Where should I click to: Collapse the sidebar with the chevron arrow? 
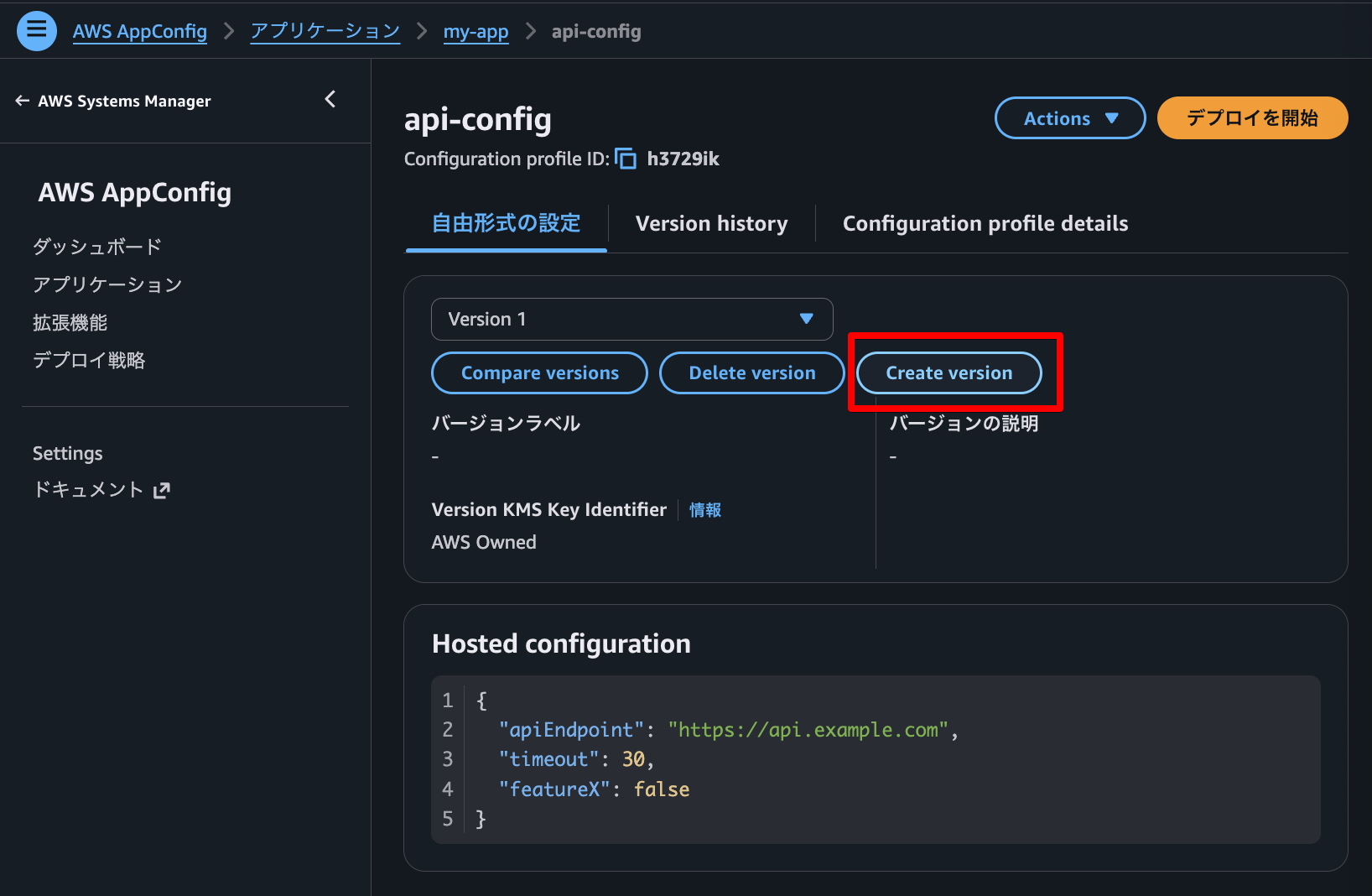tap(330, 100)
